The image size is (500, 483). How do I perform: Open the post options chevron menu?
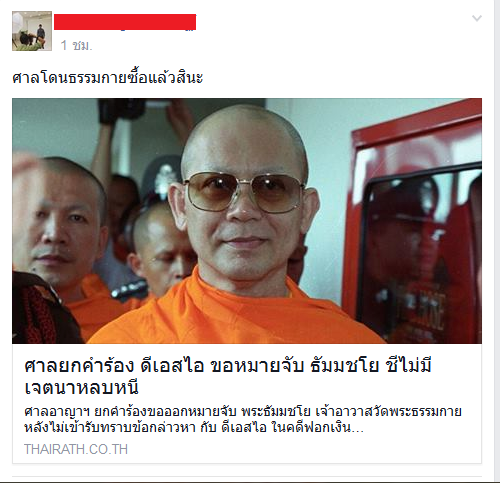click(477, 18)
